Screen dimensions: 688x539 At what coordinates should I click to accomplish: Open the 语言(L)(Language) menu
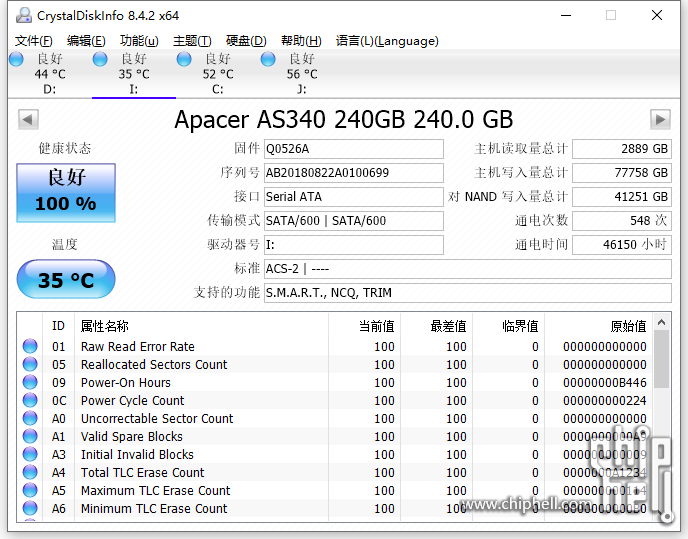pos(387,41)
